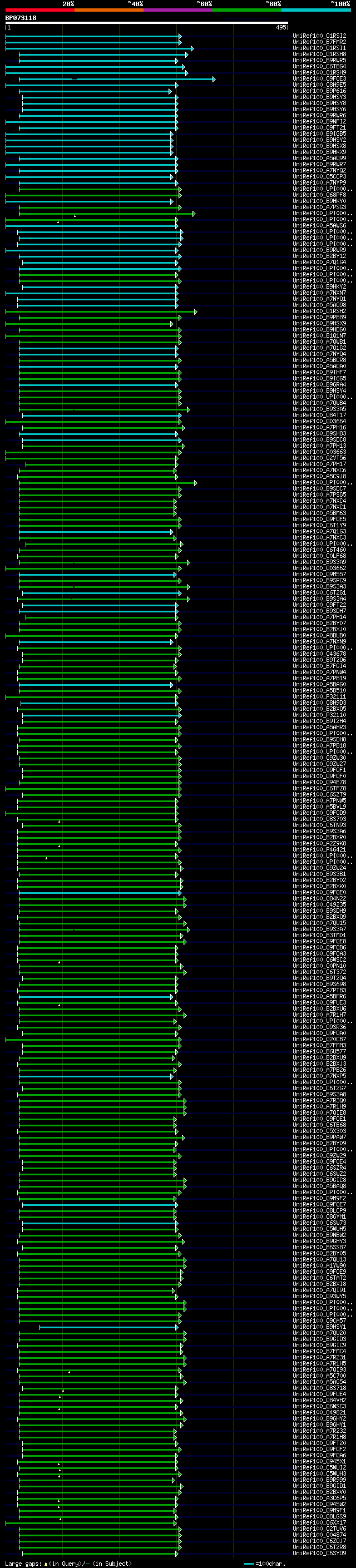Viewport: 356px width, 1568px height.
Task: Select the UniRef100_Q93WY5 label
Action: click(x=319, y=1296)
